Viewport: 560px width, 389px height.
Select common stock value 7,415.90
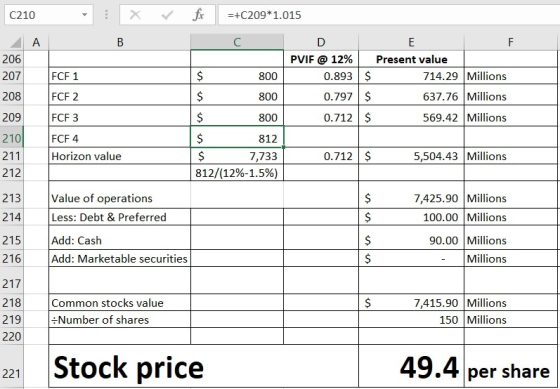click(411, 303)
